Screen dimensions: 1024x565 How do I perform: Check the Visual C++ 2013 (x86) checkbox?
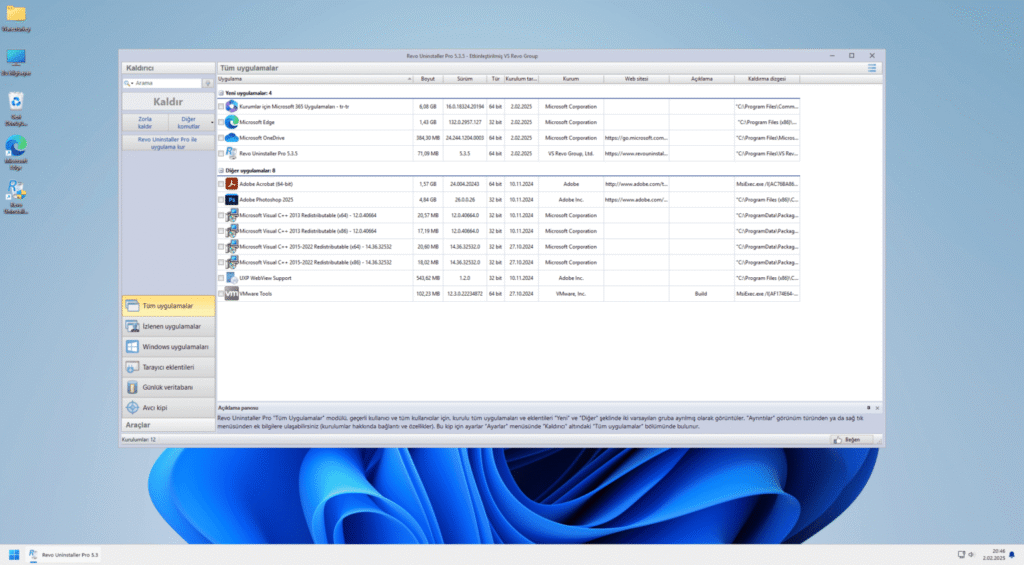(x=221, y=231)
